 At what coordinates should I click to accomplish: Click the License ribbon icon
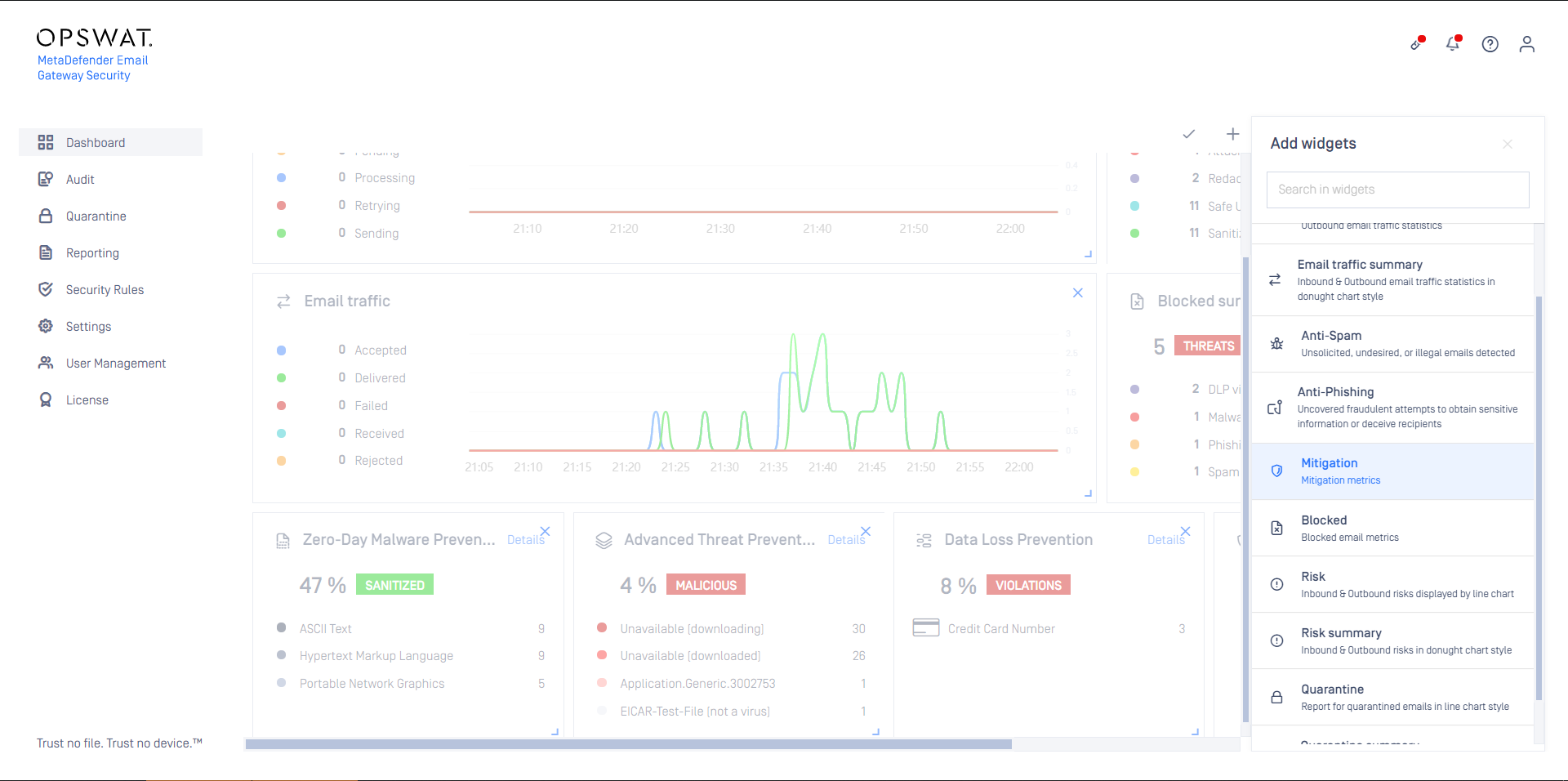(x=46, y=399)
